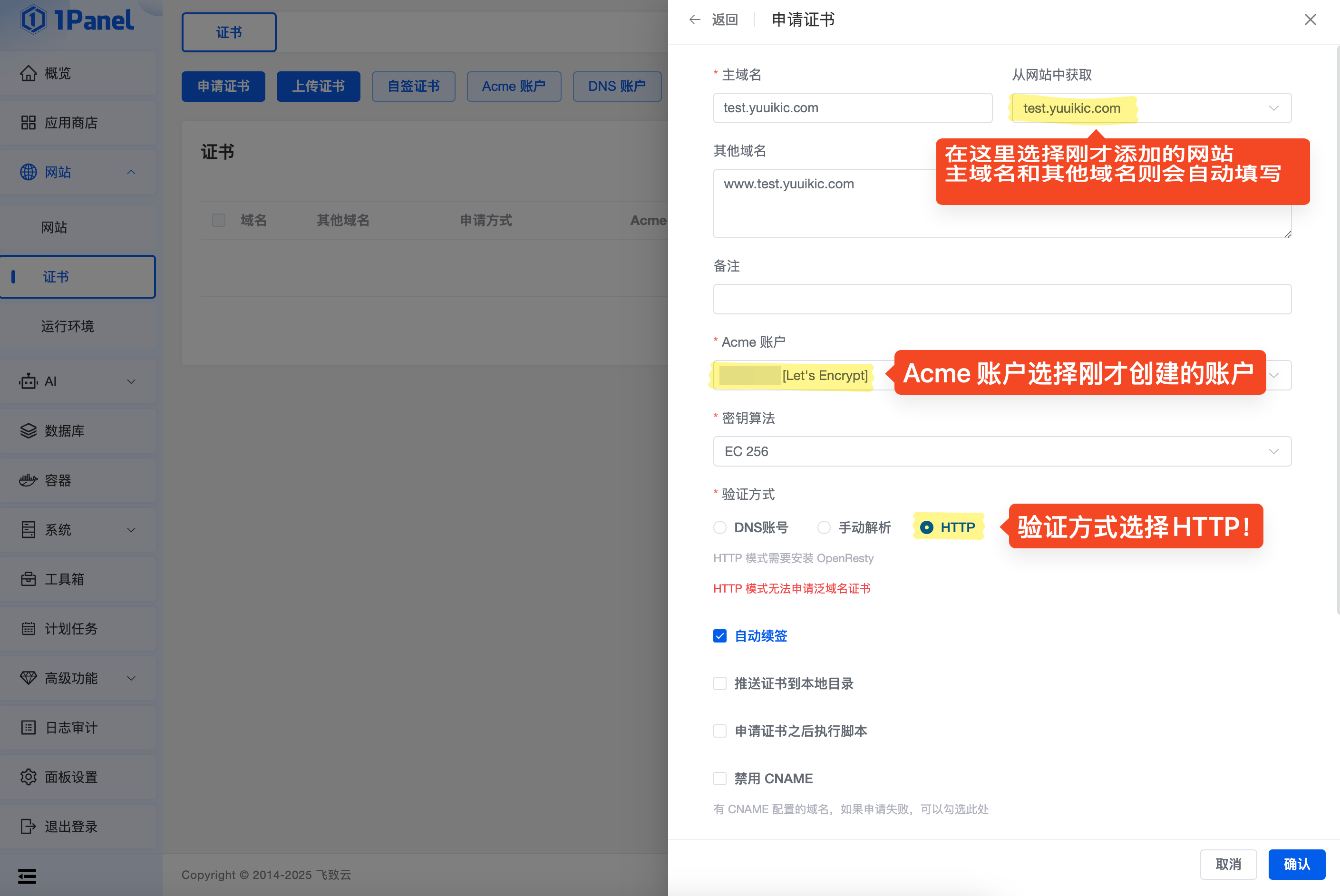Open 运行环境 submenu item

(68, 326)
